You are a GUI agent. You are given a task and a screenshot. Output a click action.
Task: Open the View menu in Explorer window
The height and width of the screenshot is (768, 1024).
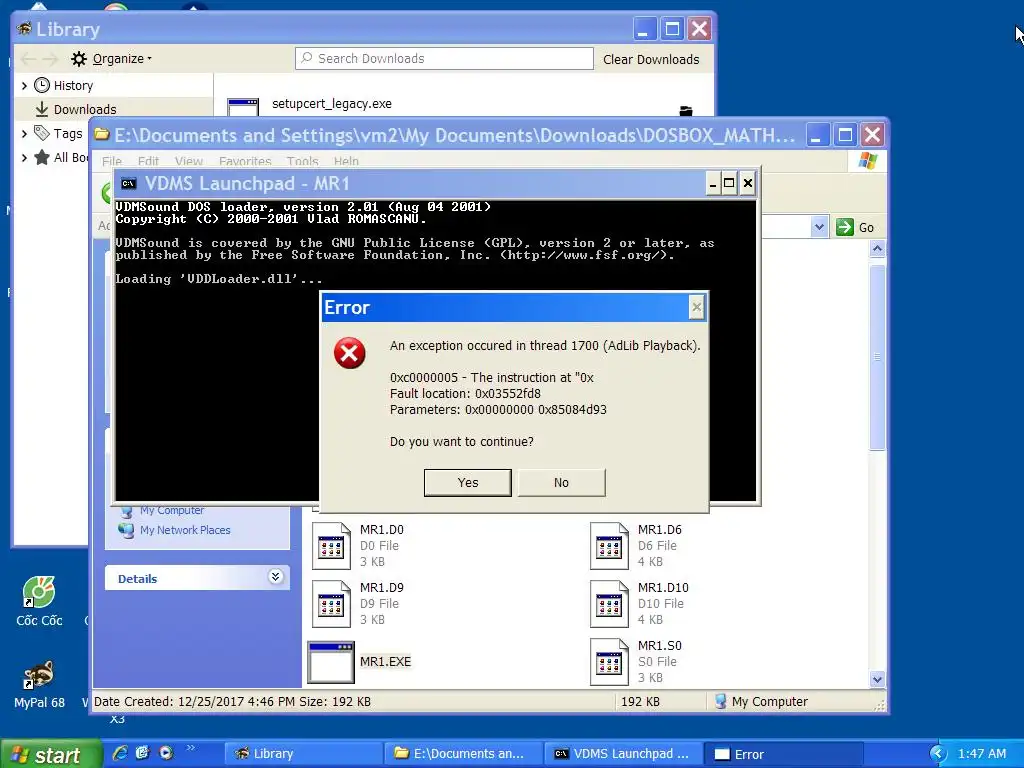click(x=189, y=161)
